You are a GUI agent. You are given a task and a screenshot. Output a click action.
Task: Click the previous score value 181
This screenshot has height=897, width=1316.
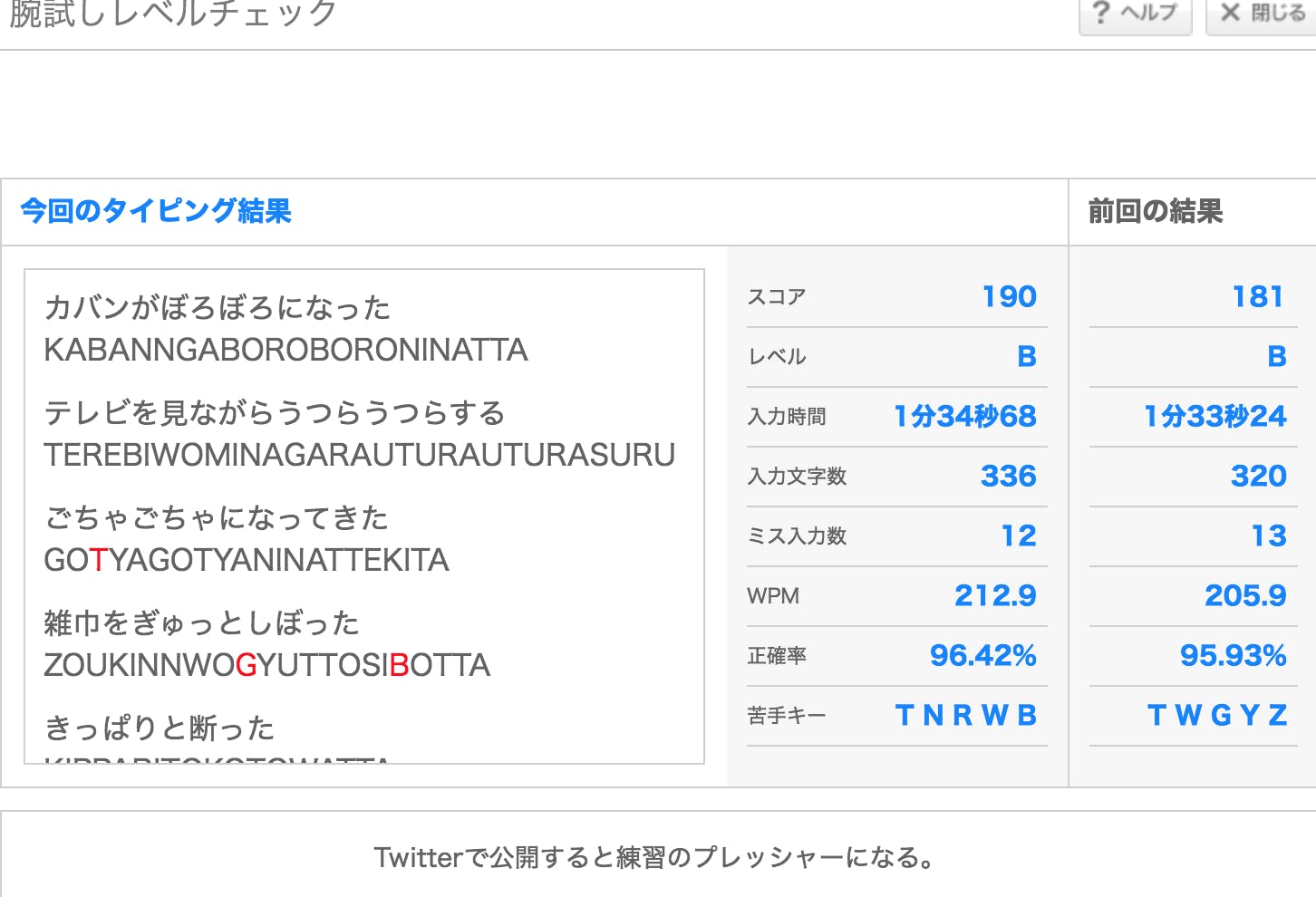(1257, 296)
